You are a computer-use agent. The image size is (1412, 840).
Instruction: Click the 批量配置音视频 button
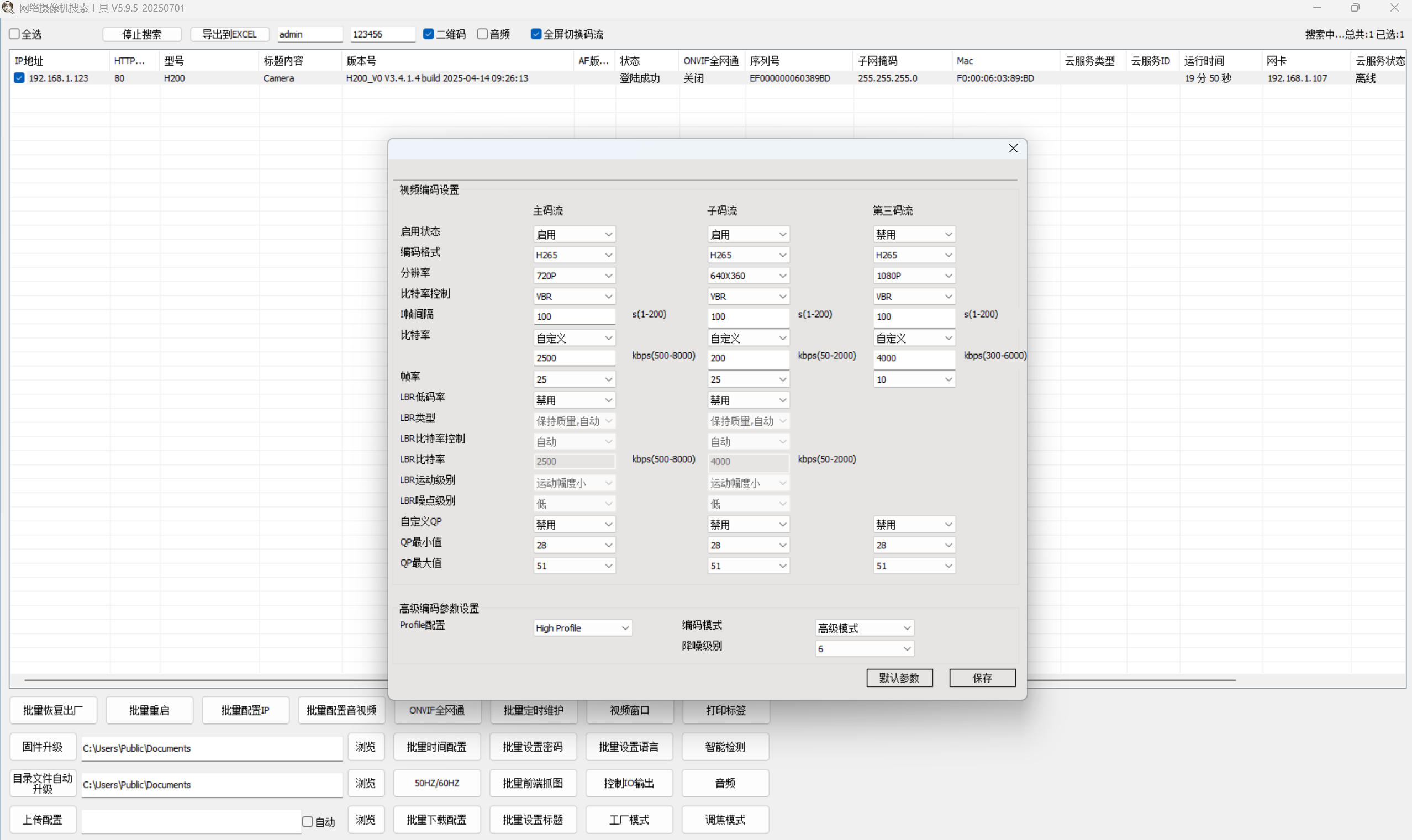[x=341, y=710]
